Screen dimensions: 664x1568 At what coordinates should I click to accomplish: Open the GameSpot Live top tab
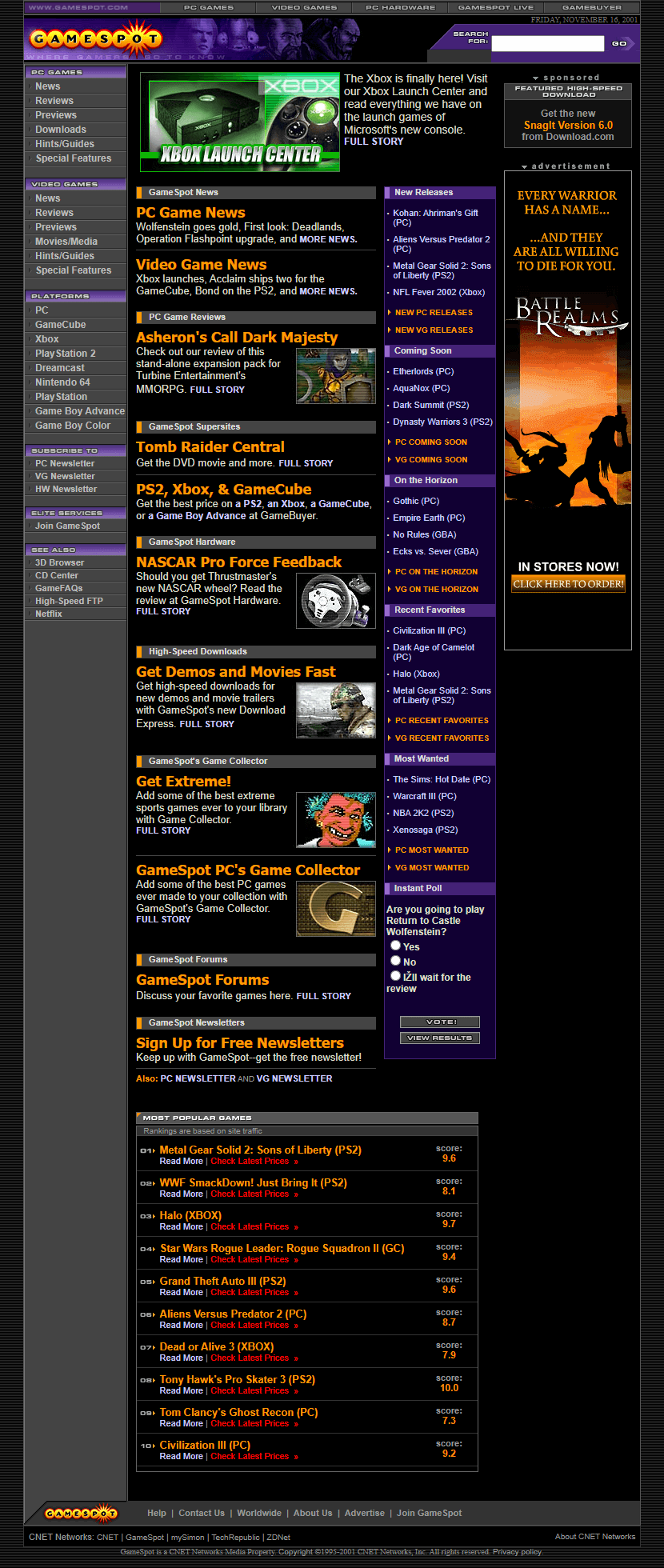point(496,7)
